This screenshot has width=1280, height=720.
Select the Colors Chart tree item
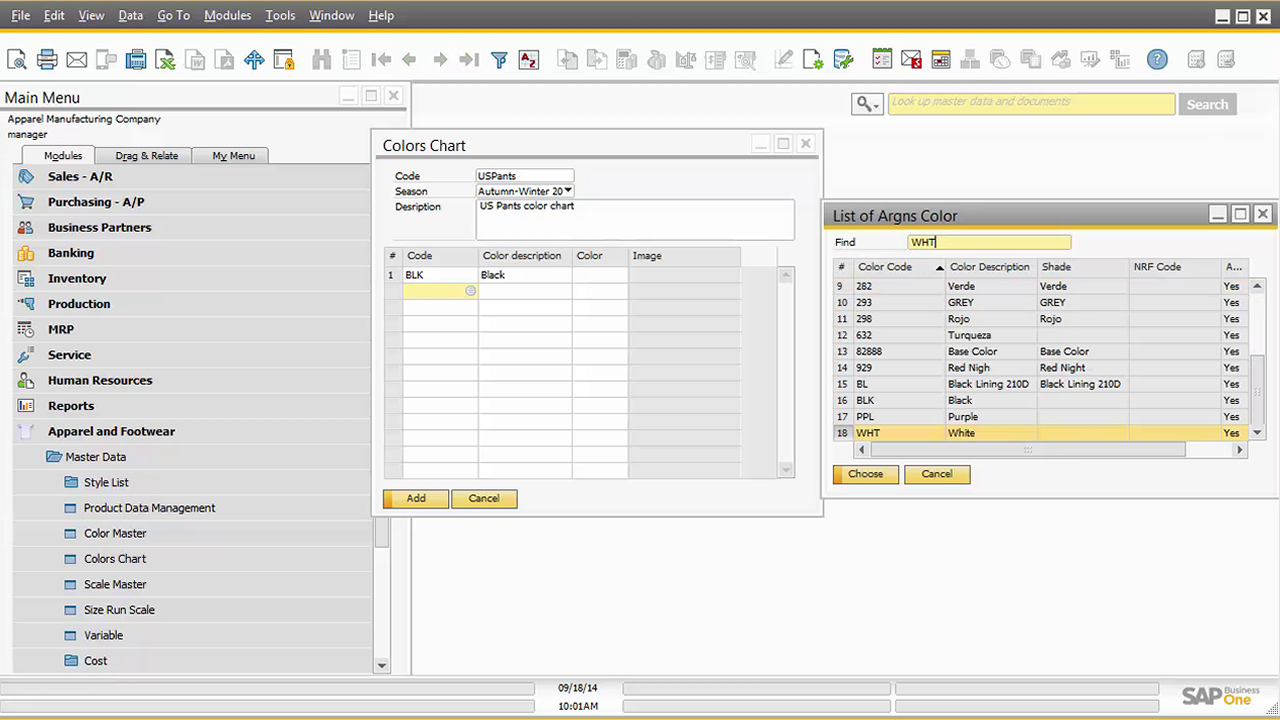coord(114,559)
